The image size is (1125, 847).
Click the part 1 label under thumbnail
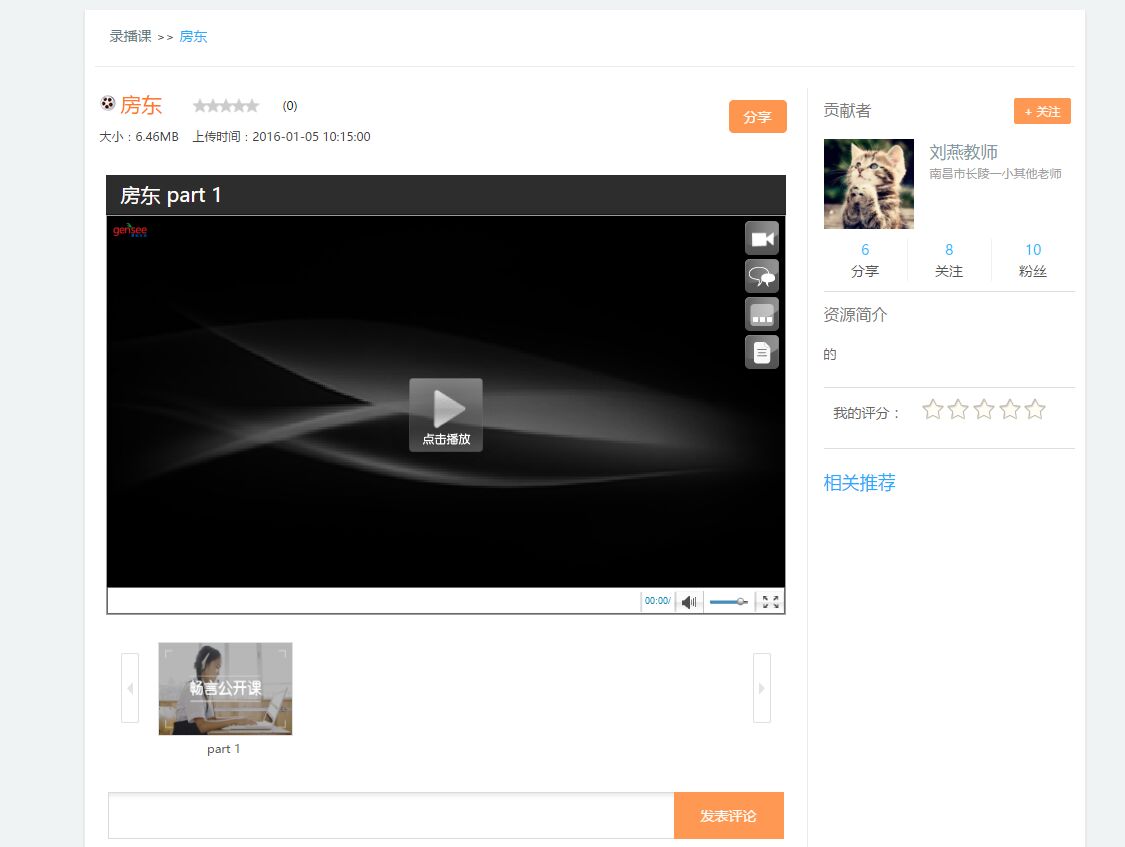(x=224, y=749)
